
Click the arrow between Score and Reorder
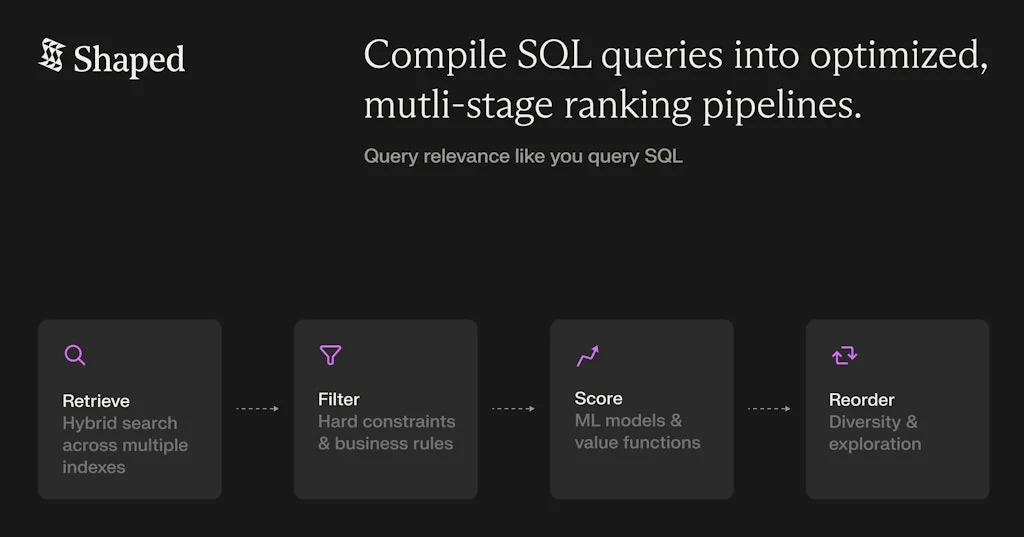(769, 408)
